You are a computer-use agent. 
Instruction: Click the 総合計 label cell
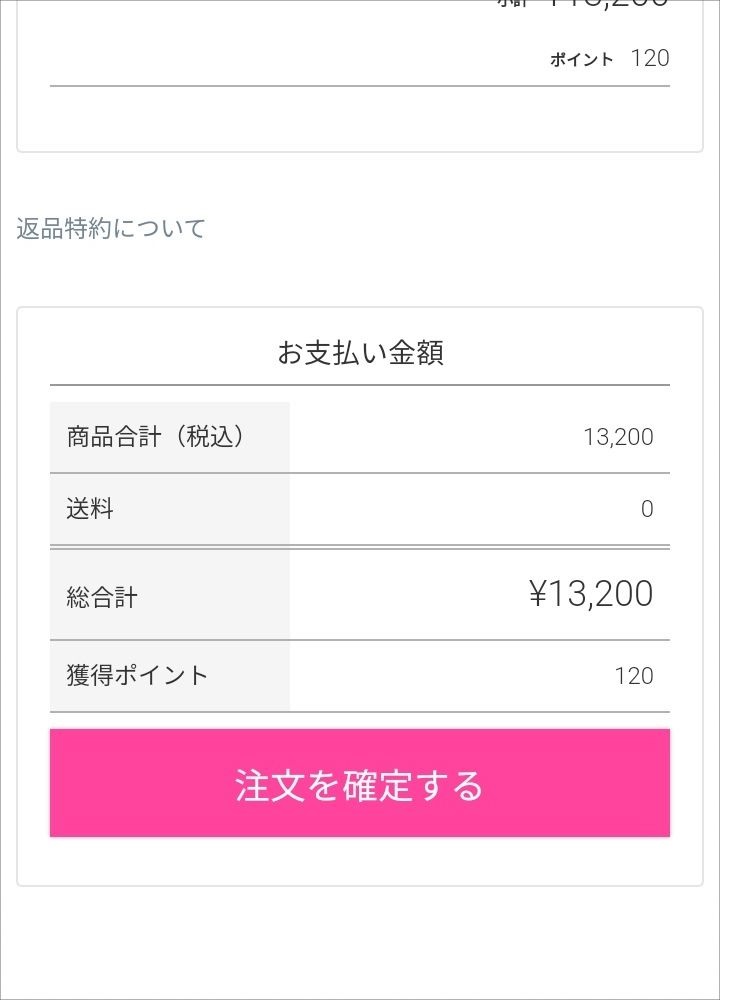(x=102, y=597)
